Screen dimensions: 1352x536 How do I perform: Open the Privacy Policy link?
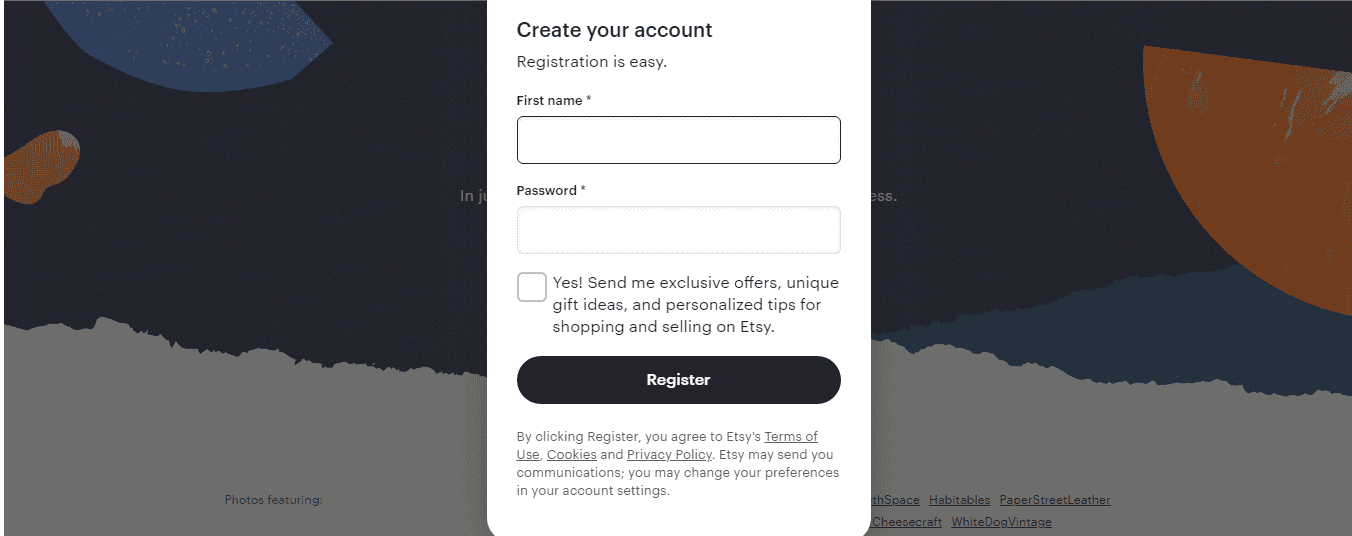669,455
